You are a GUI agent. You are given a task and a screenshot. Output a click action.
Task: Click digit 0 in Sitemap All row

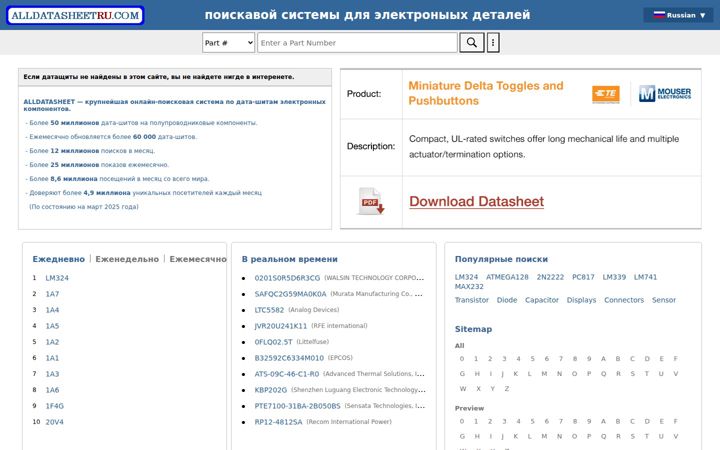462,359
